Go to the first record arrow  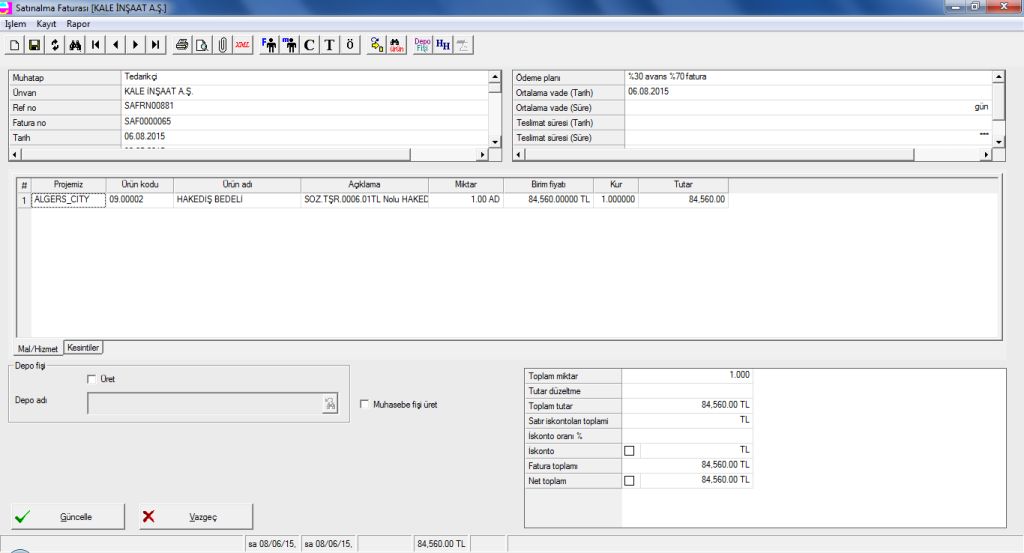click(95, 45)
